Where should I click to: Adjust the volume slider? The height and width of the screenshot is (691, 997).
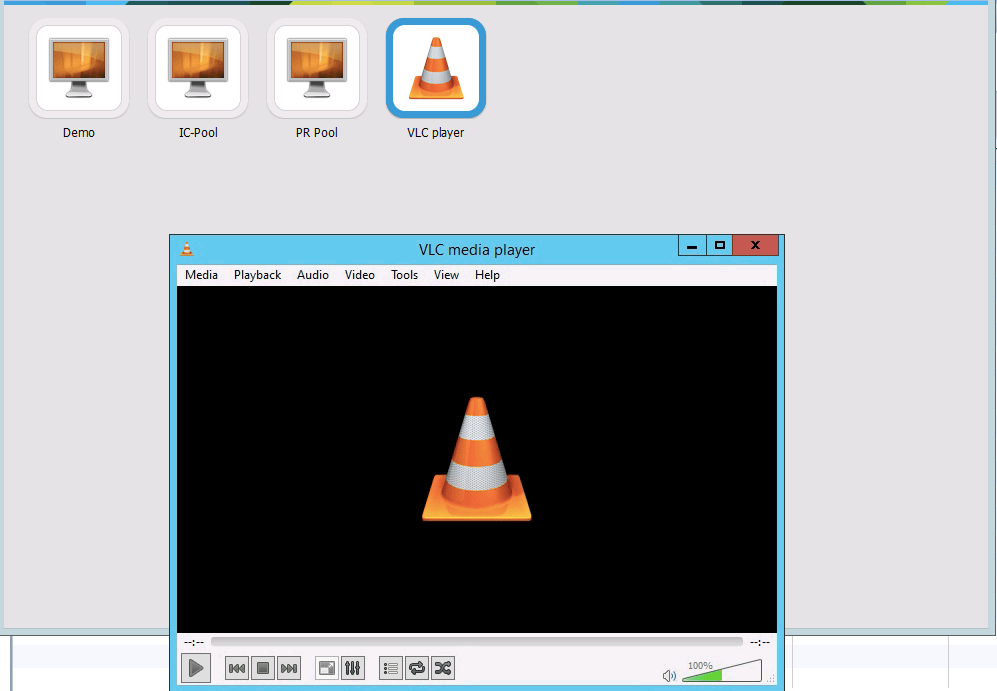pyautogui.click(x=721, y=672)
